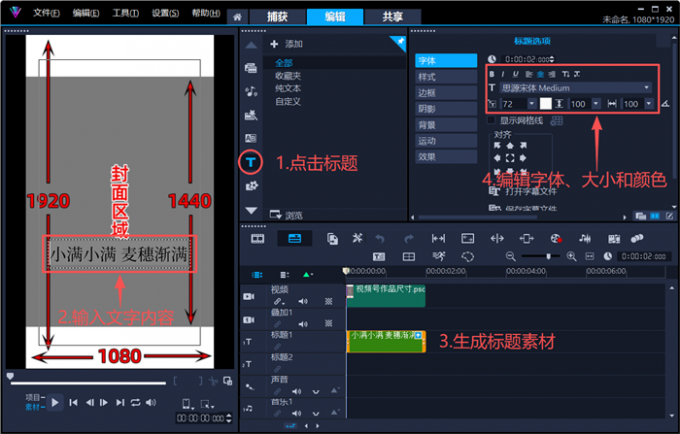The height and width of the screenshot is (434, 680).
Task: Play the preview
Action: (x=55, y=402)
